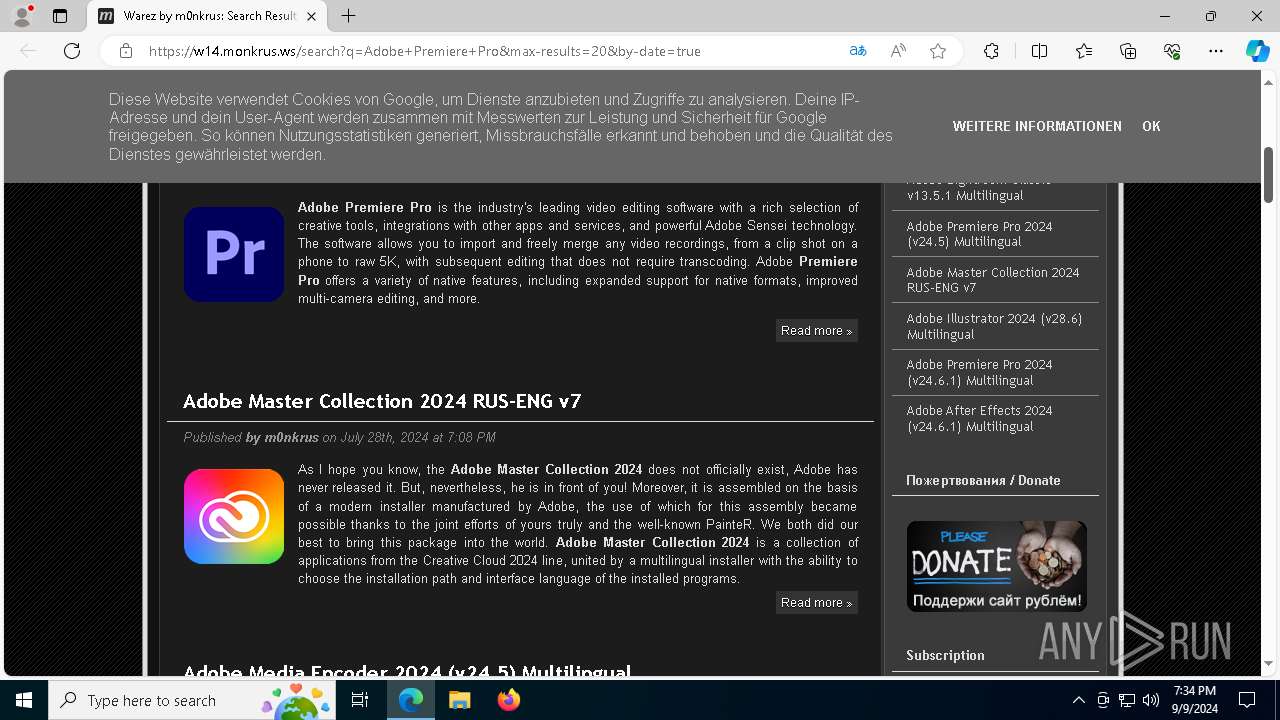Viewport: 1280px width, 720px height.
Task: Open the Windows Start menu
Action: [x=24, y=700]
